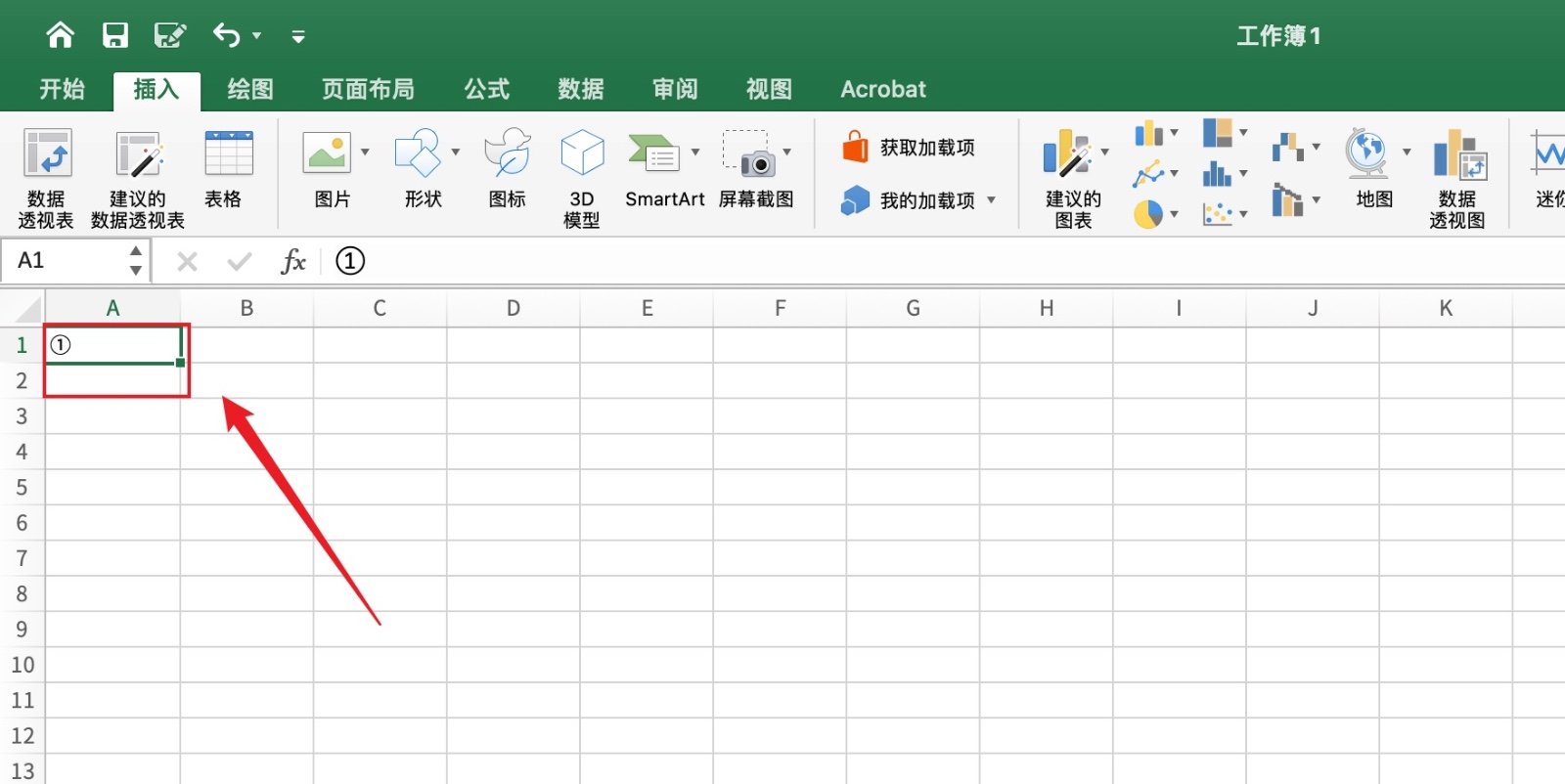
Task: Expand the quick access toolbar customize arrow
Action: point(298,37)
